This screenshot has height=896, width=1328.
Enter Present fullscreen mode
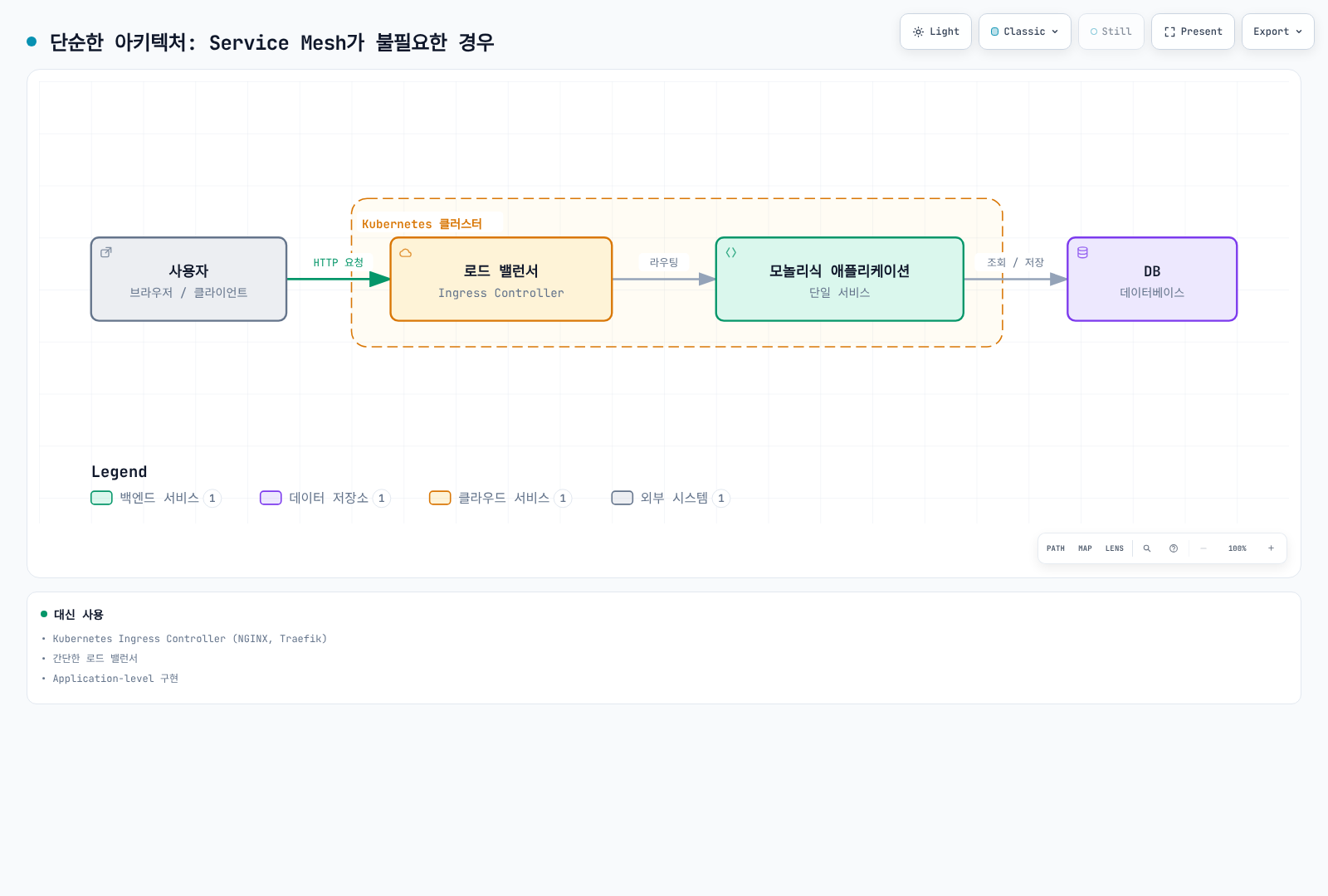(x=1193, y=32)
